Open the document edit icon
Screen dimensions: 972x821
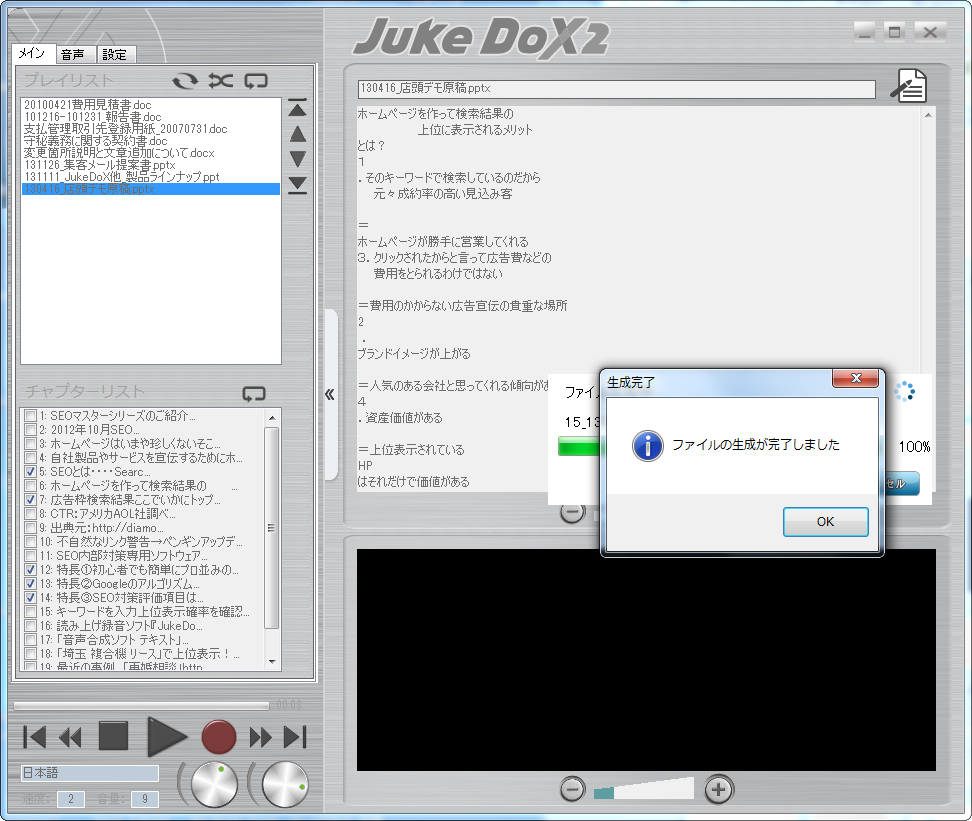click(x=909, y=86)
